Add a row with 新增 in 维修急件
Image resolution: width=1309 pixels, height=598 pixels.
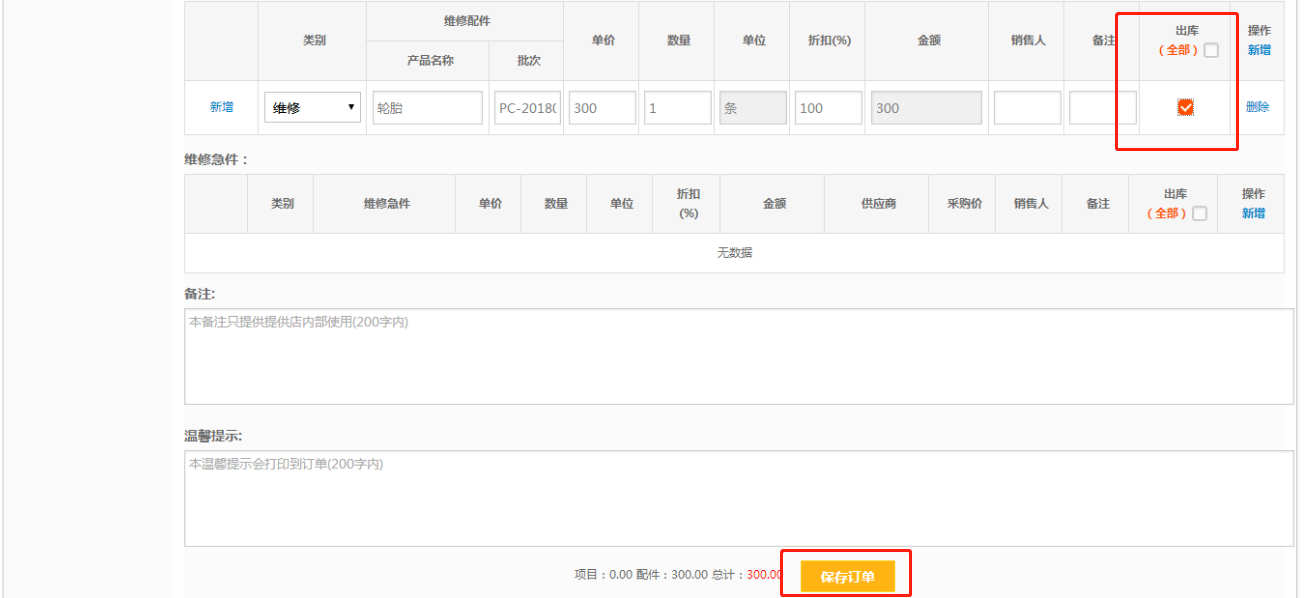coord(1253,213)
